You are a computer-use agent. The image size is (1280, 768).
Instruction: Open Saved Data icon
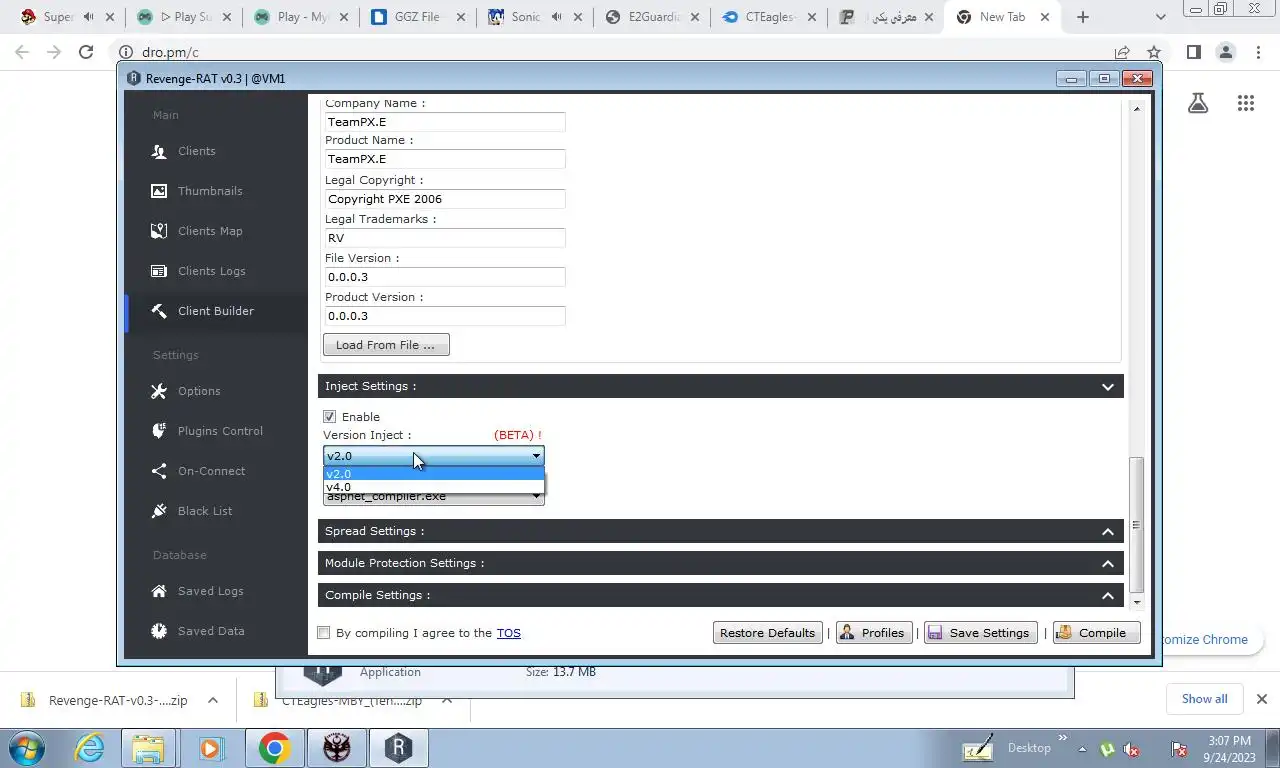click(x=159, y=631)
